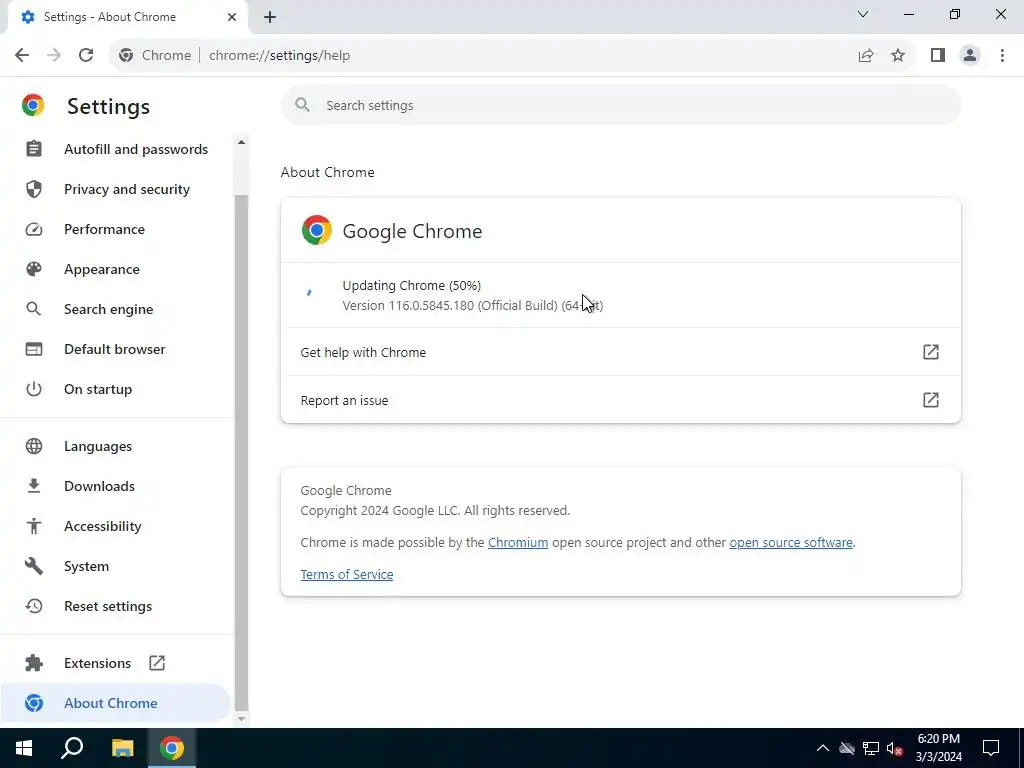Screen dimensions: 1024x768
Task: Select About Chrome in sidebar
Action: (116, 703)
